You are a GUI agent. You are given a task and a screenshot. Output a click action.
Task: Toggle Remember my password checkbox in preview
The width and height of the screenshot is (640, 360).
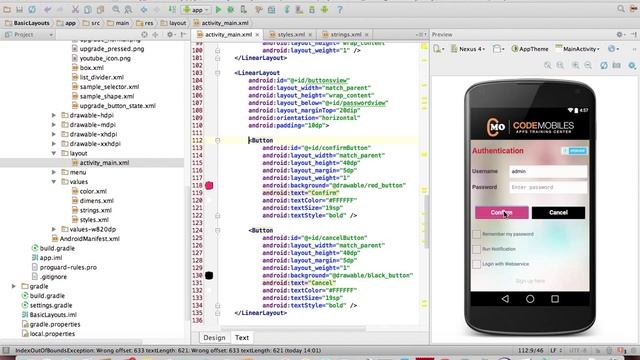pos(476,234)
